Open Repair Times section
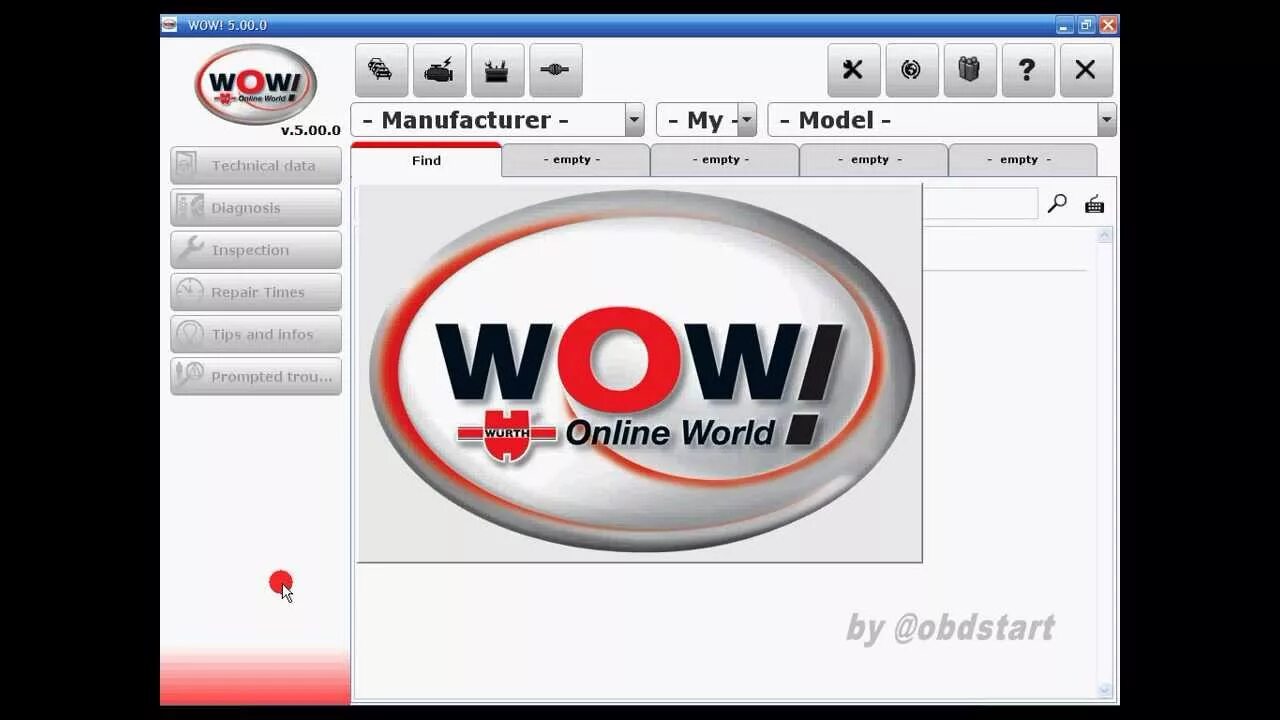This screenshot has width=1280, height=720. click(x=256, y=292)
